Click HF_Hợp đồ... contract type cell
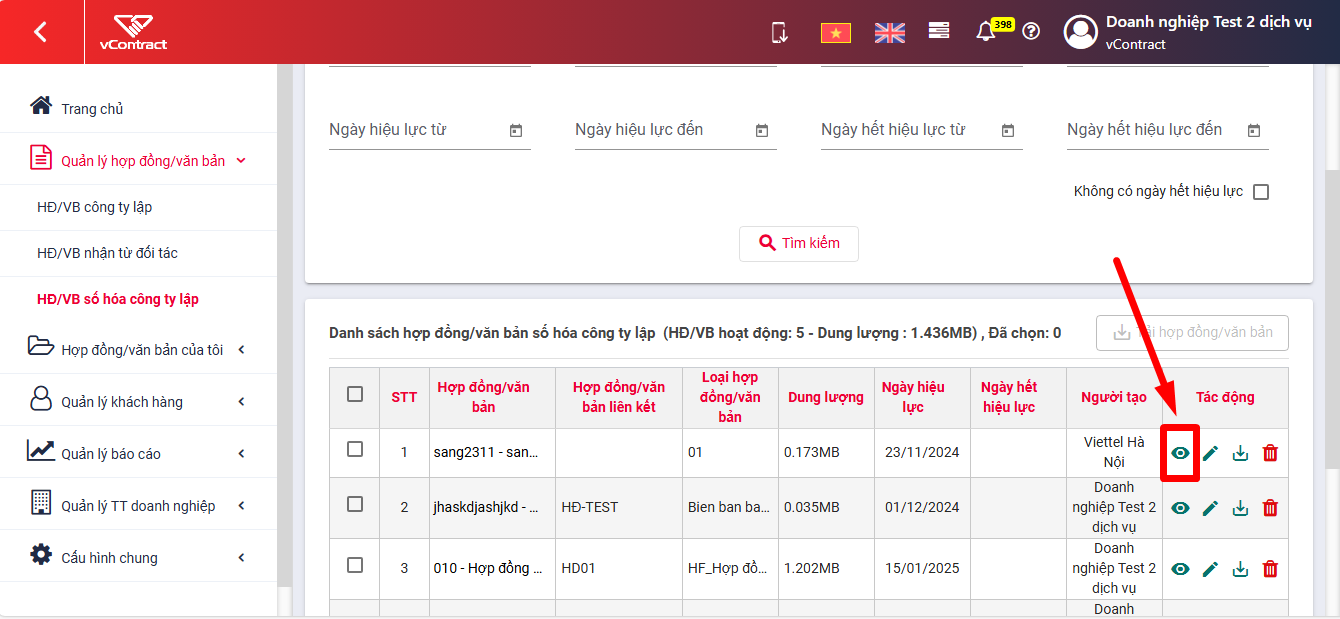 pos(729,568)
